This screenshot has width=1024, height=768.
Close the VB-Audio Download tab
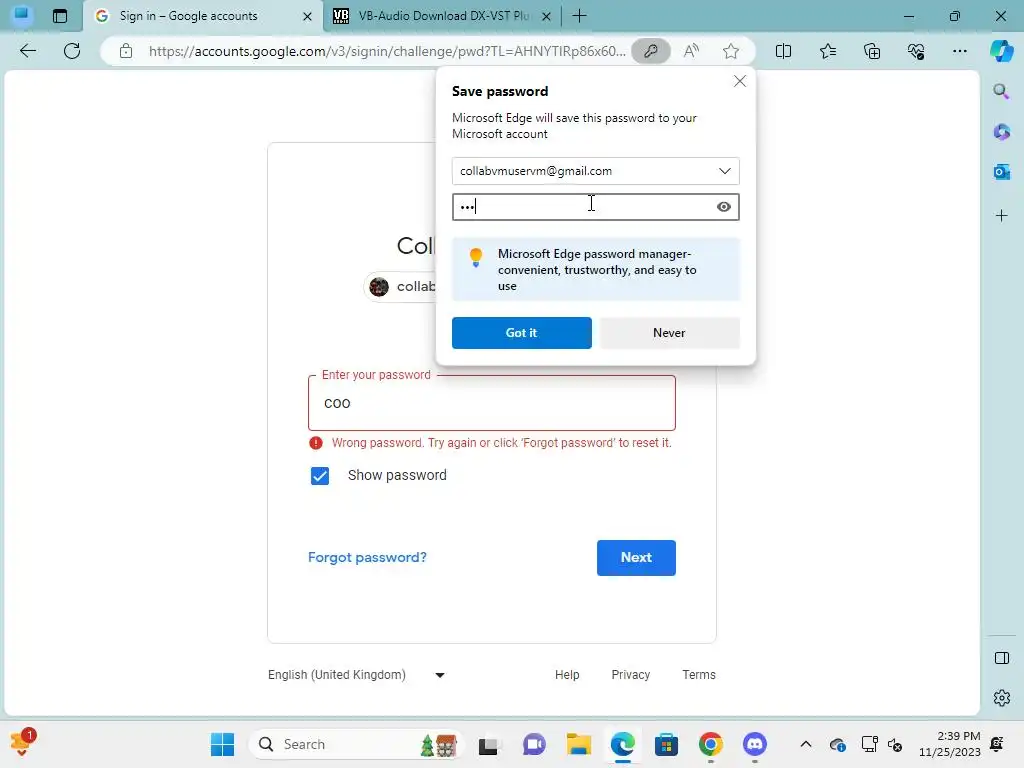click(547, 16)
